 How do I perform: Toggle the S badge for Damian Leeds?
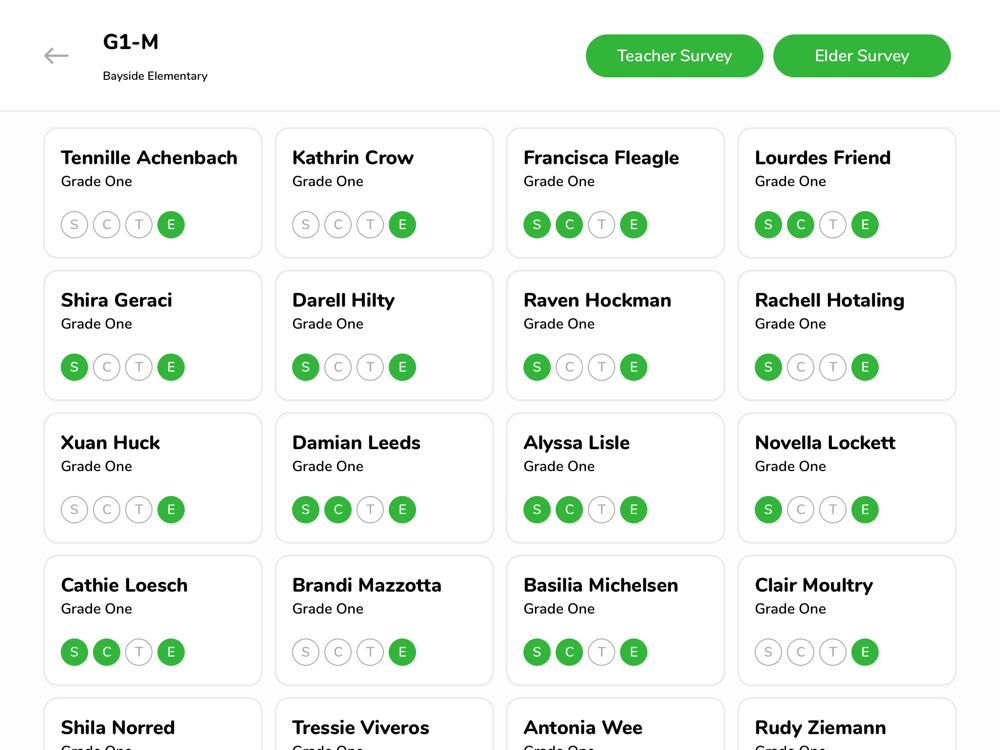coord(305,510)
